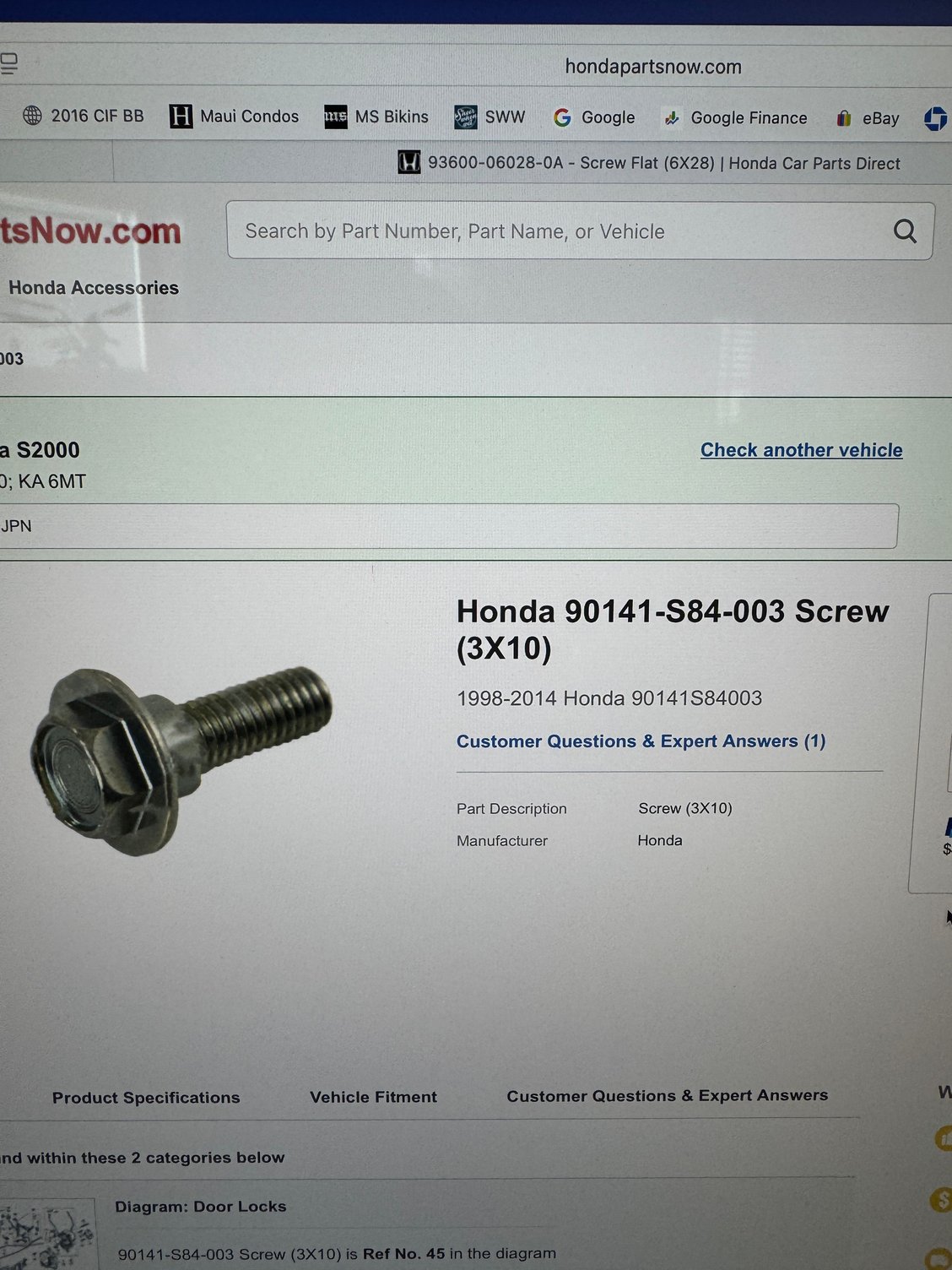This screenshot has height=1270, width=952.
Task: Open the SWW bookmark
Action: pyautogui.click(x=490, y=117)
